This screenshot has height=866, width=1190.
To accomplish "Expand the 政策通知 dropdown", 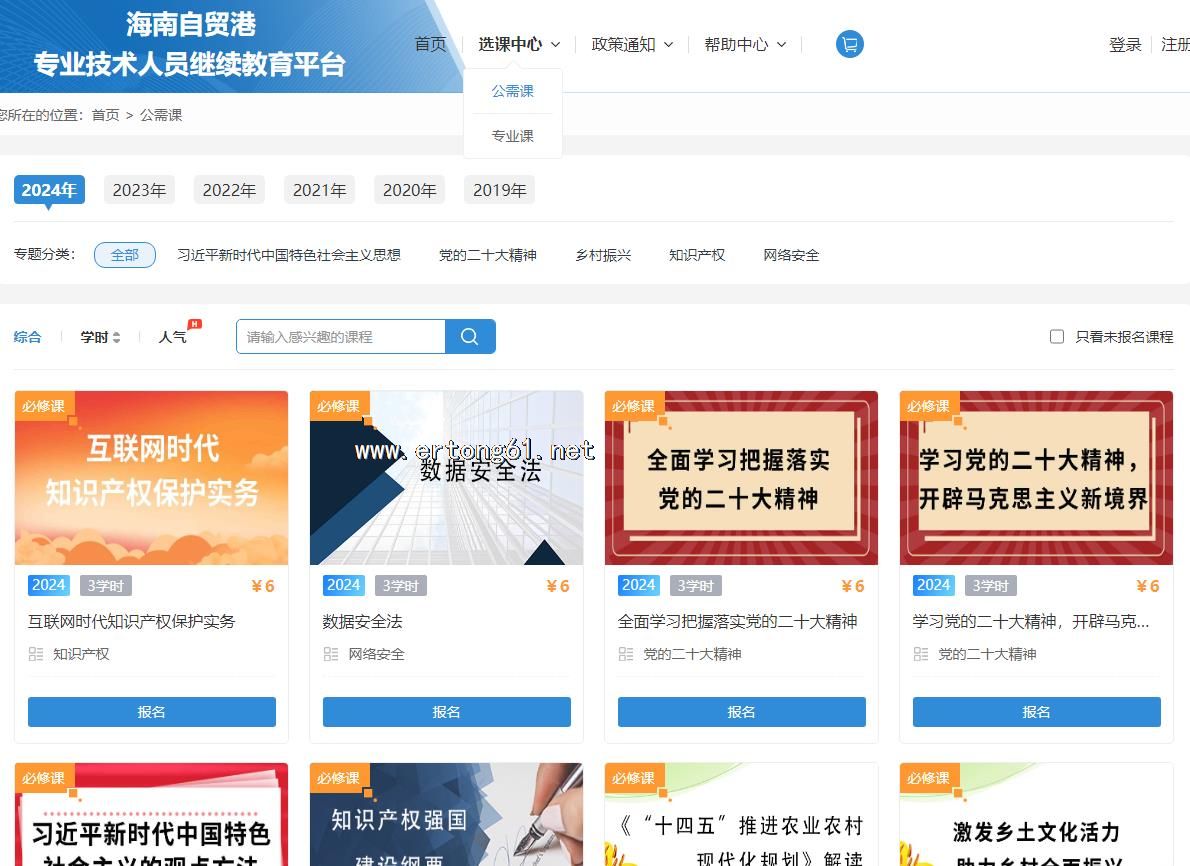I will 632,44.
